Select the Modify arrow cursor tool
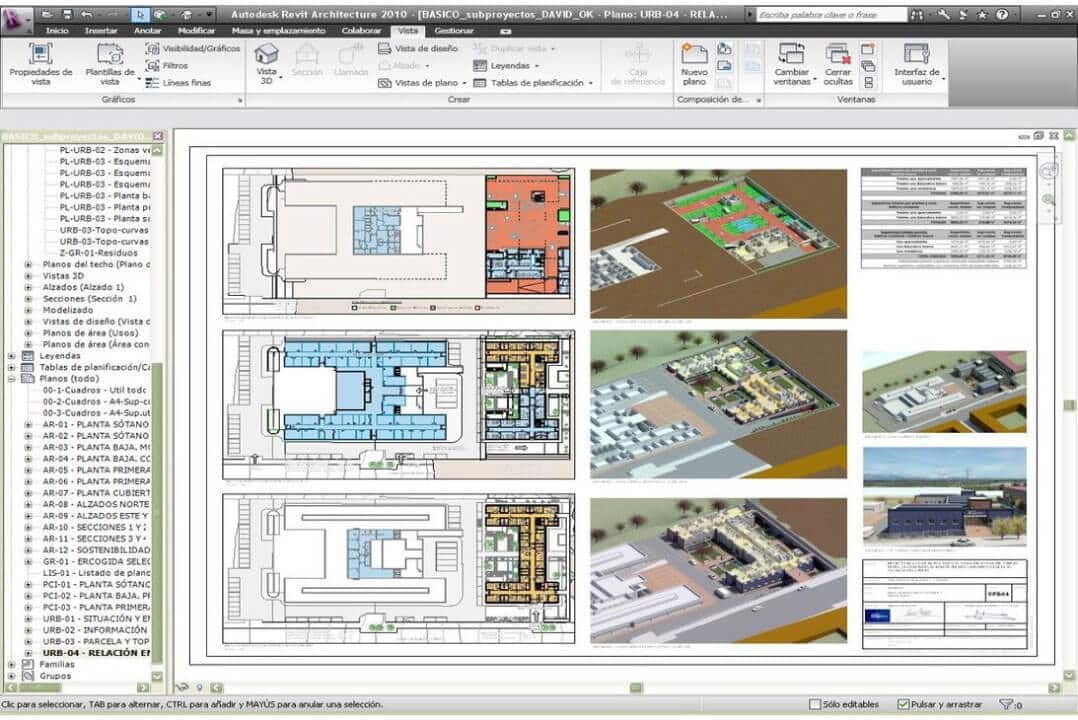1078x720 pixels. 140,14
